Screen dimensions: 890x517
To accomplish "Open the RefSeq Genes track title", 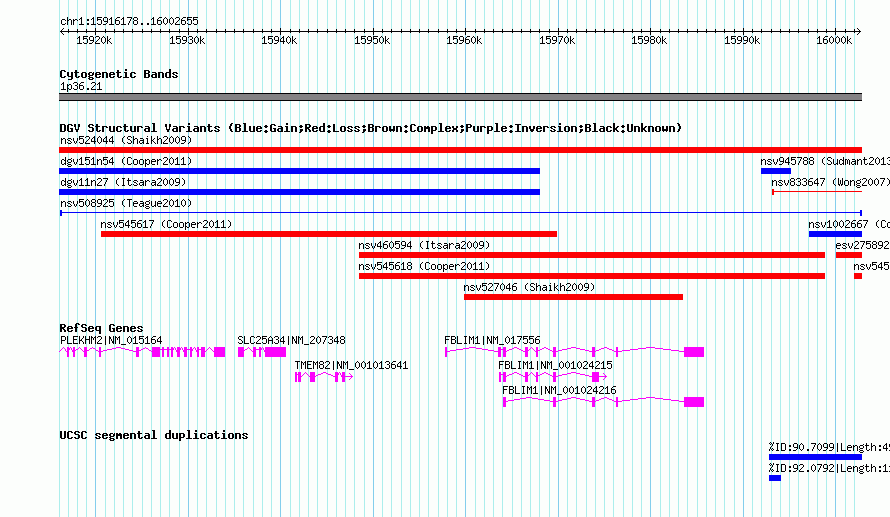I will [x=101, y=328].
